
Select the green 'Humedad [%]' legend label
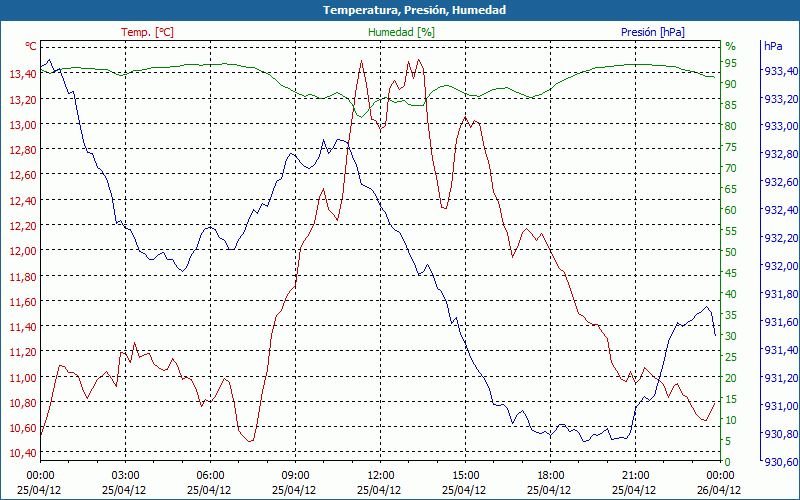pyautogui.click(x=401, y=32)
